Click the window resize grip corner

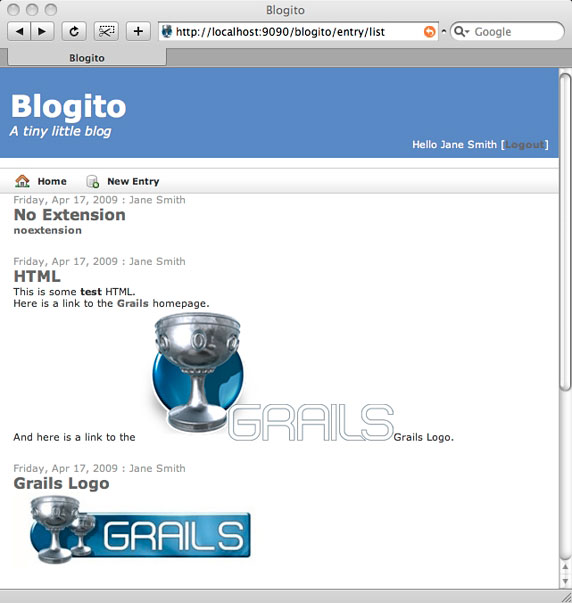tap(566, 597)
